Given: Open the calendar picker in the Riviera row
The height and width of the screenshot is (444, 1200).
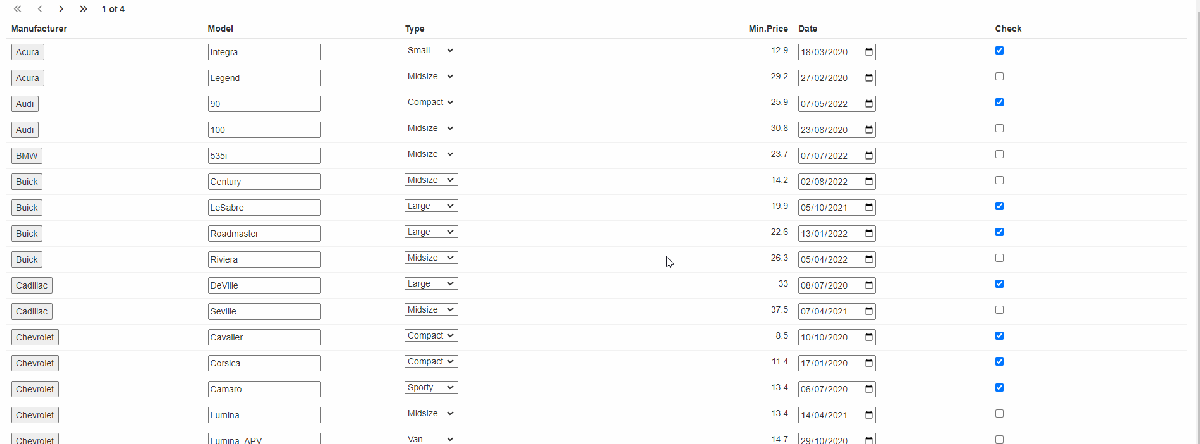Looking at the screenshot, I should tap(868, 259).
